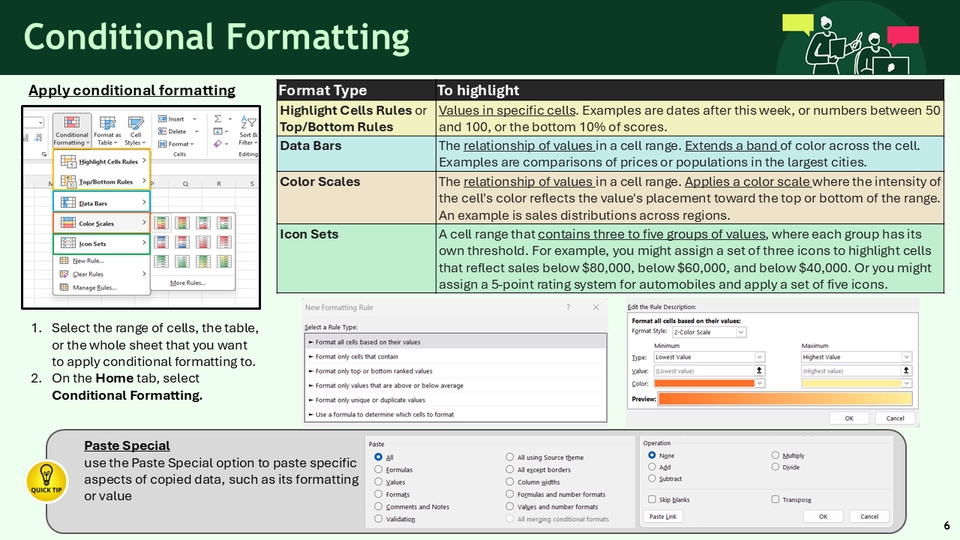960x540 pixels.
Task: Click the Maximum Value range selector arrow
Action: [x=907, y=370]
